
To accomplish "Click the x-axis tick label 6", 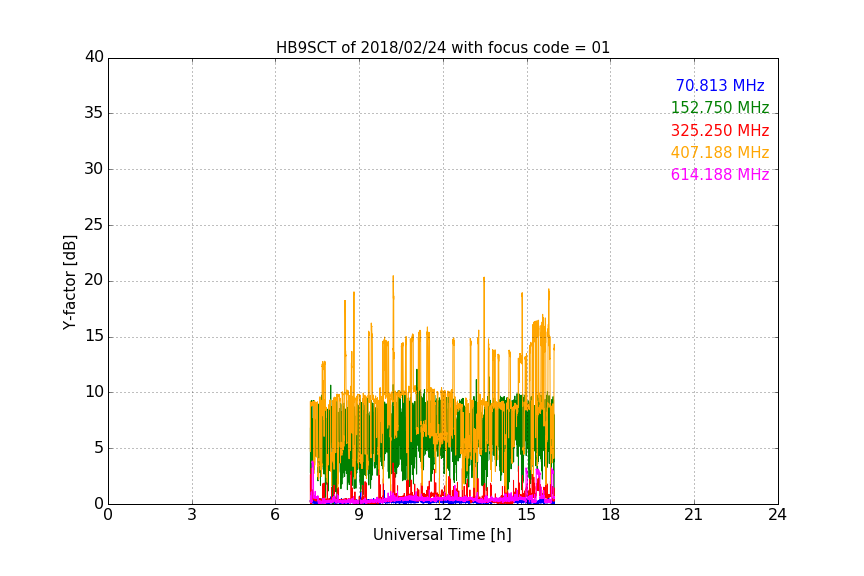I will [275, 515].
